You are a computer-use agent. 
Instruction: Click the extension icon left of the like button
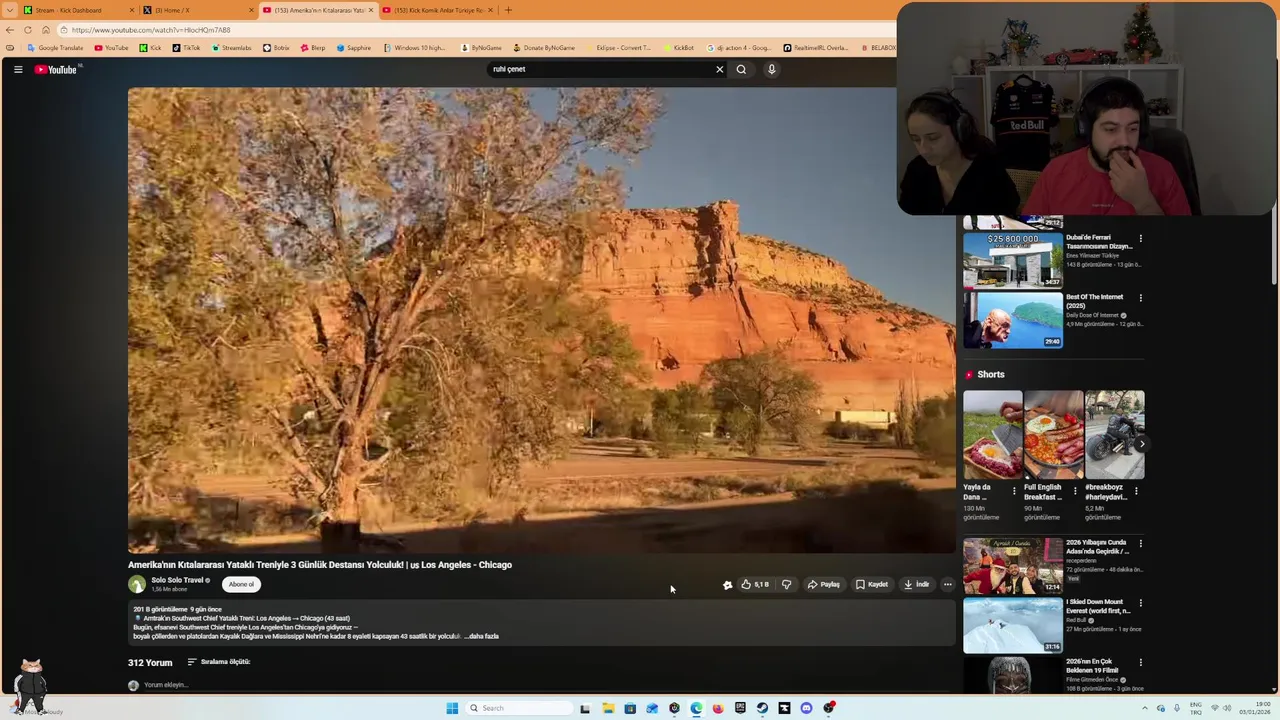pyautogui.click(x=727, y=585)
